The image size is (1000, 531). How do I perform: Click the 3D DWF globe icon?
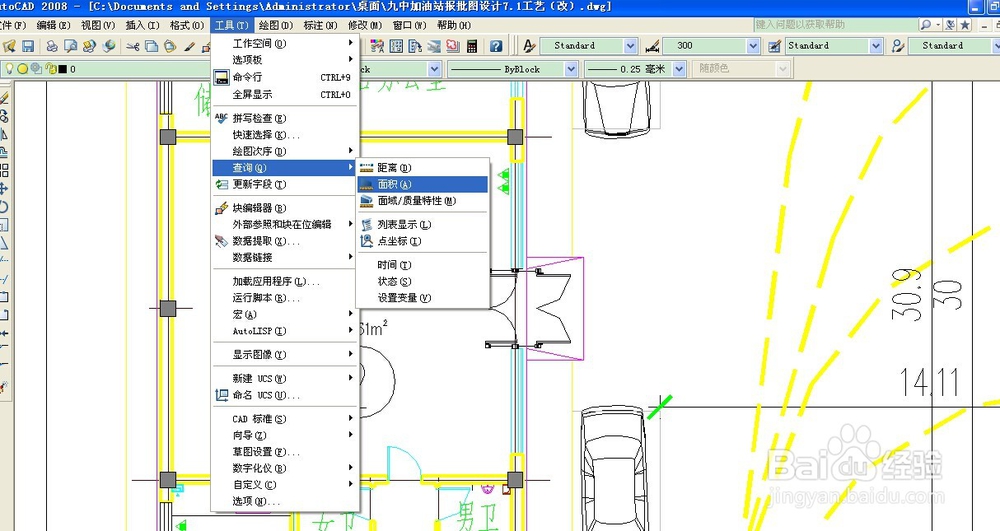(110, 46)
